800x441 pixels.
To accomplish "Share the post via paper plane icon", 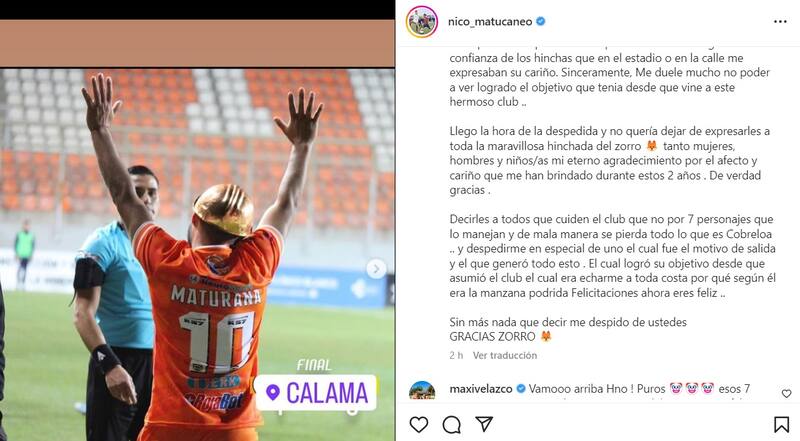I will tap(484, 424).
